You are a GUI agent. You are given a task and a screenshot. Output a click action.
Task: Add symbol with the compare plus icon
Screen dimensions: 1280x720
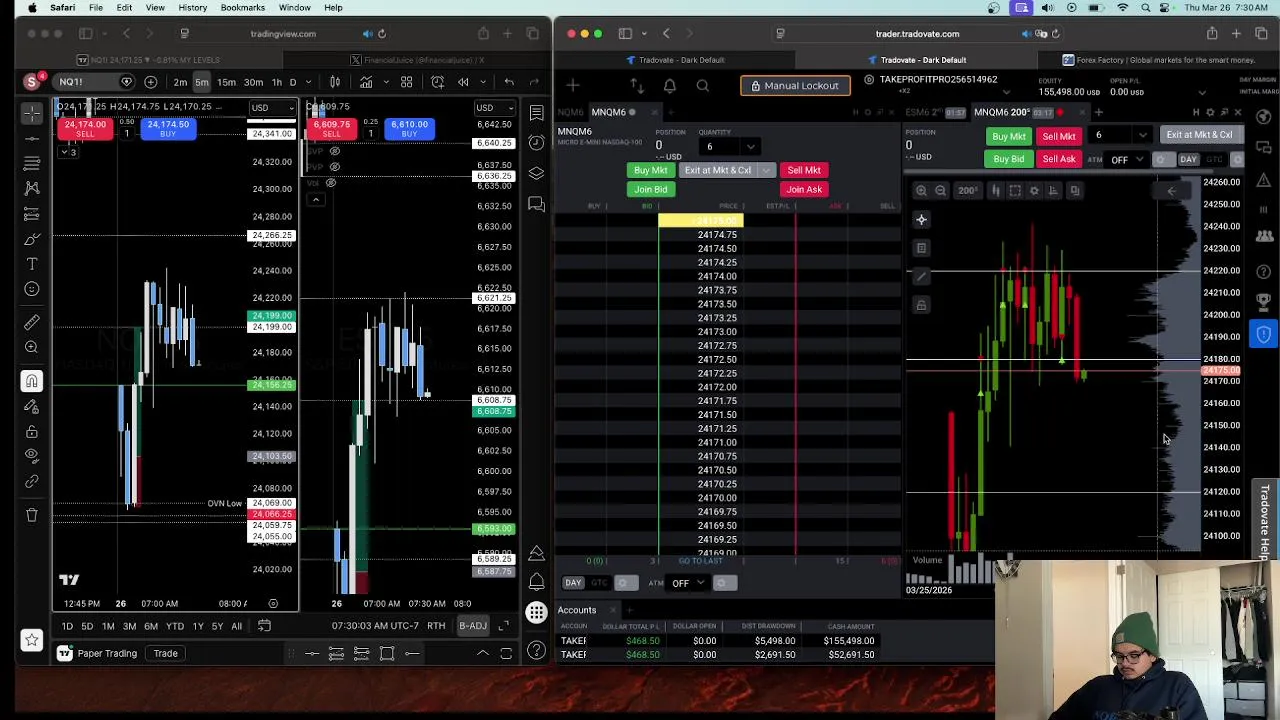click(150, 82)
